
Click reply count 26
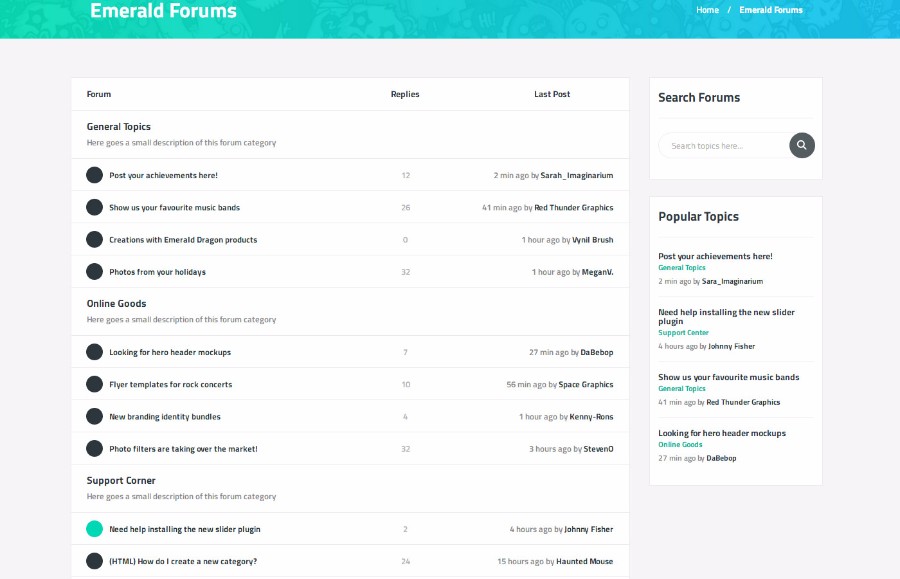(406, 208)
